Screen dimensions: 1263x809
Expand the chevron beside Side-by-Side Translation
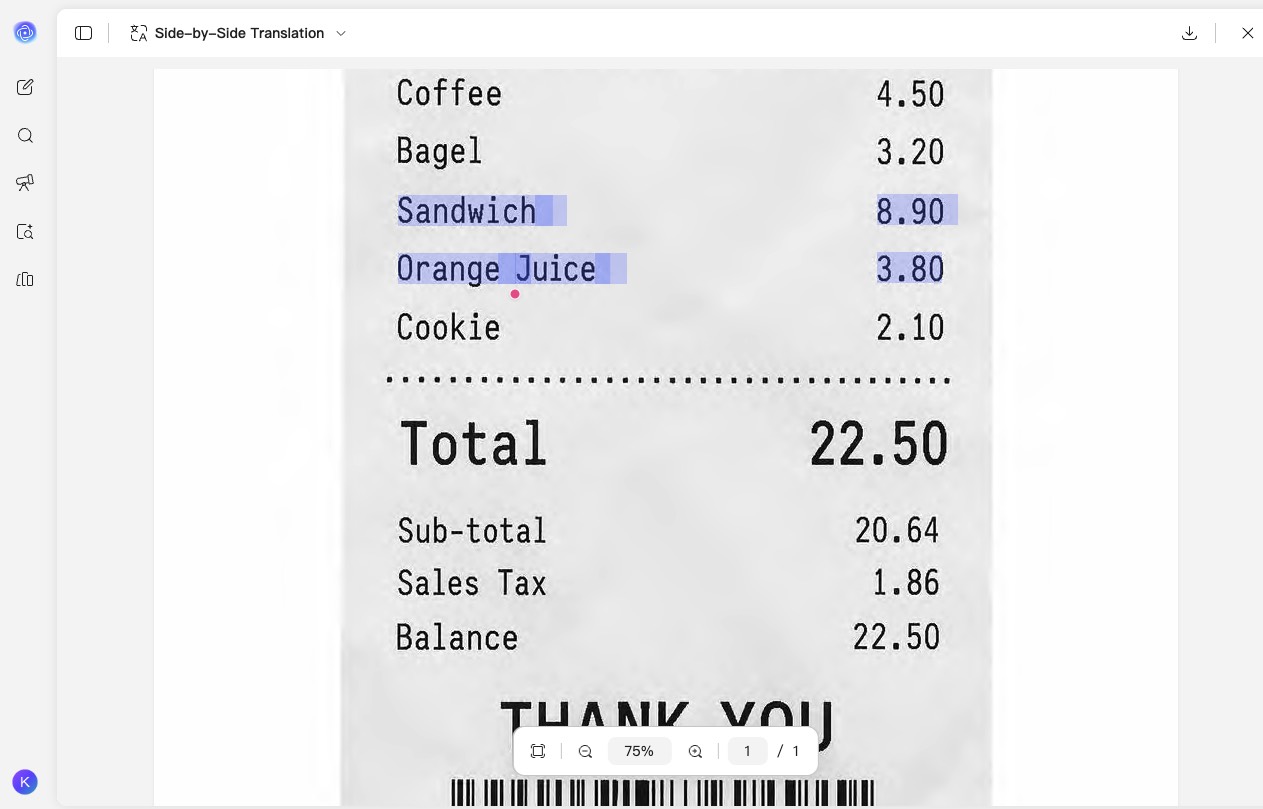(x=341, y=33)
